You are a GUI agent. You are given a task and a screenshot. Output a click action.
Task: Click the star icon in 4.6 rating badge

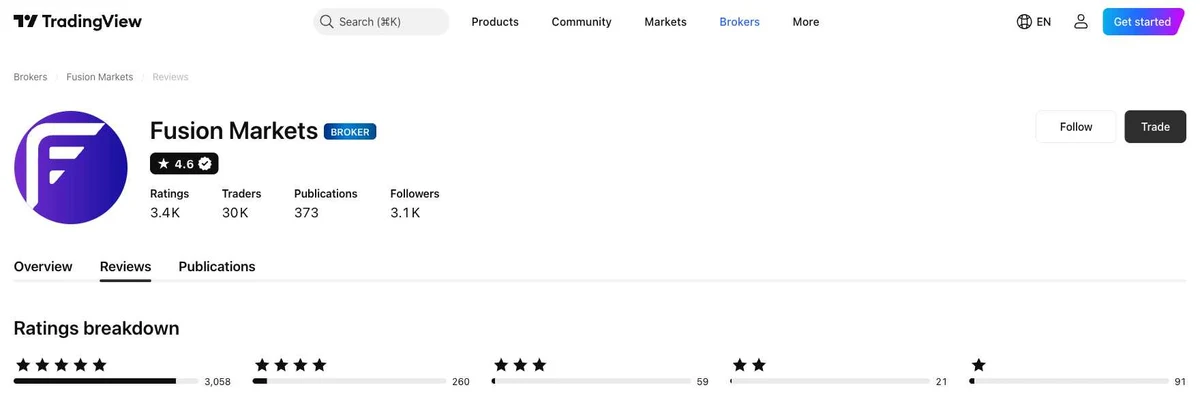click(x=163, y=164)
